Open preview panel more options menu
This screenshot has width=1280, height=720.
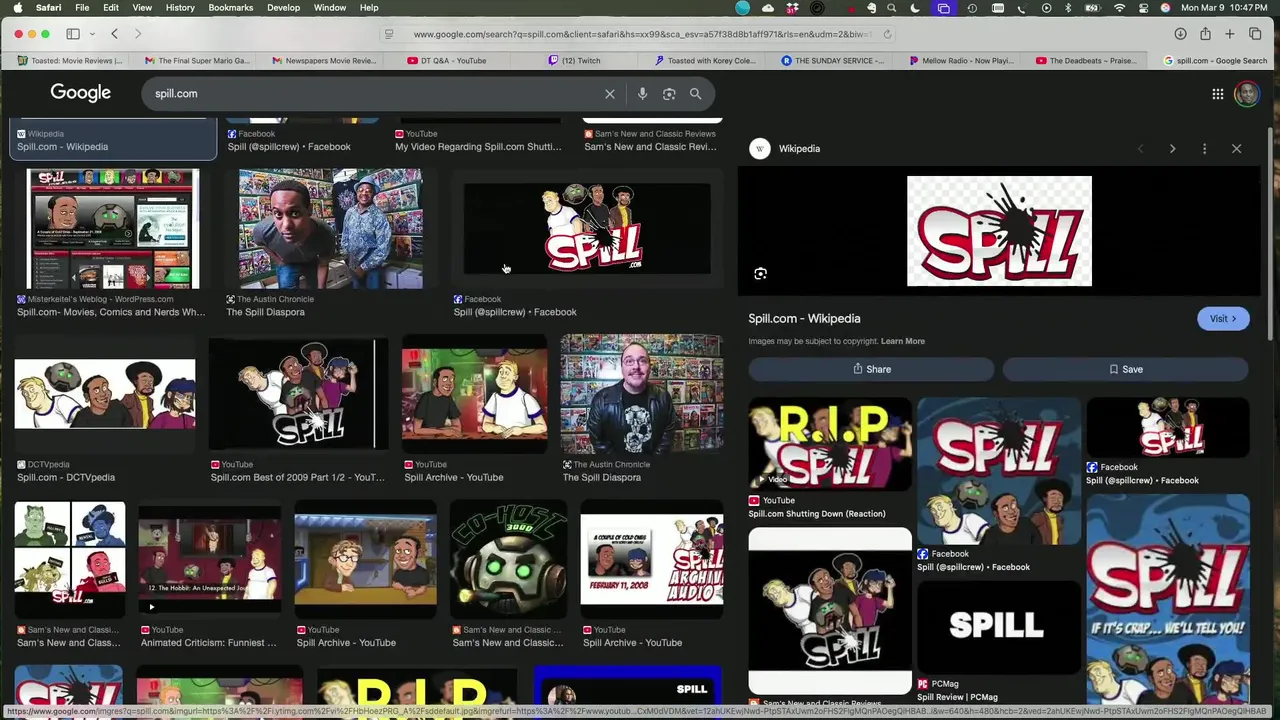pyautogui.click(x=1204, y=149)
